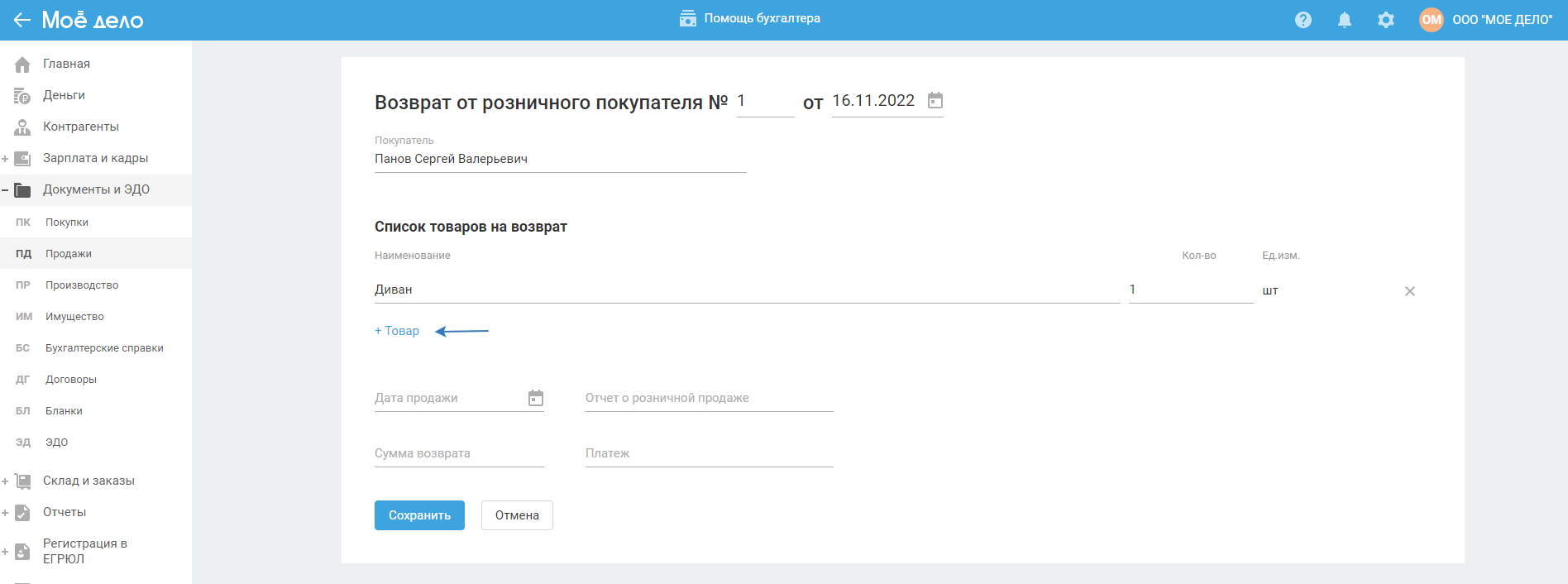This screenshot has width=1568, height=584.
Task: Open Регистрация в ЕГРЮЛ menu item
Action: (85, 551)
